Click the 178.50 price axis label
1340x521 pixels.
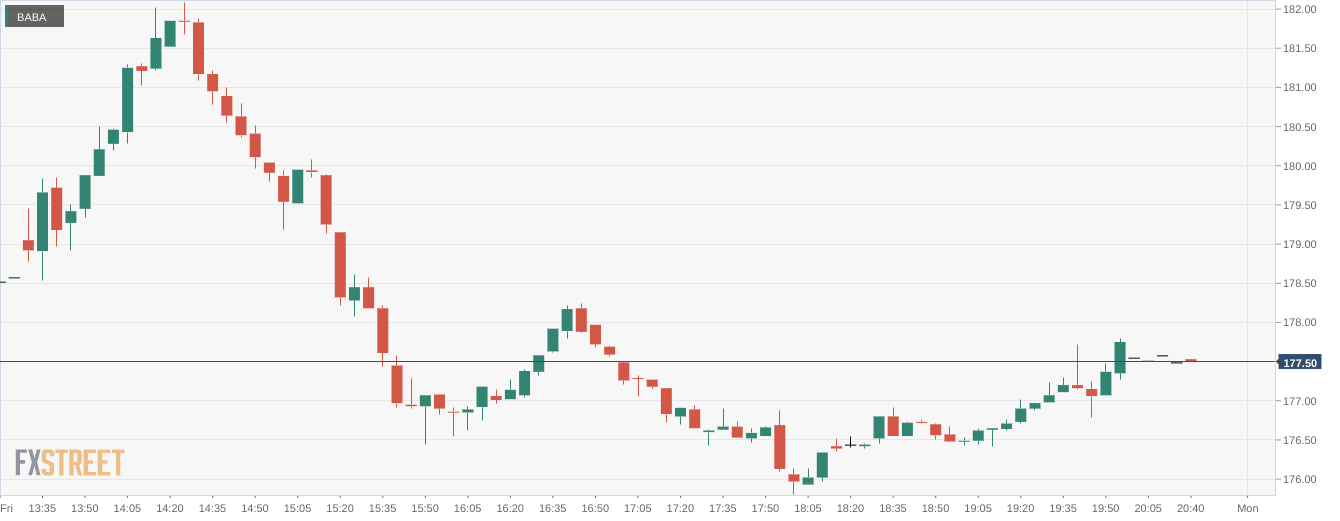pos(1299,283)
